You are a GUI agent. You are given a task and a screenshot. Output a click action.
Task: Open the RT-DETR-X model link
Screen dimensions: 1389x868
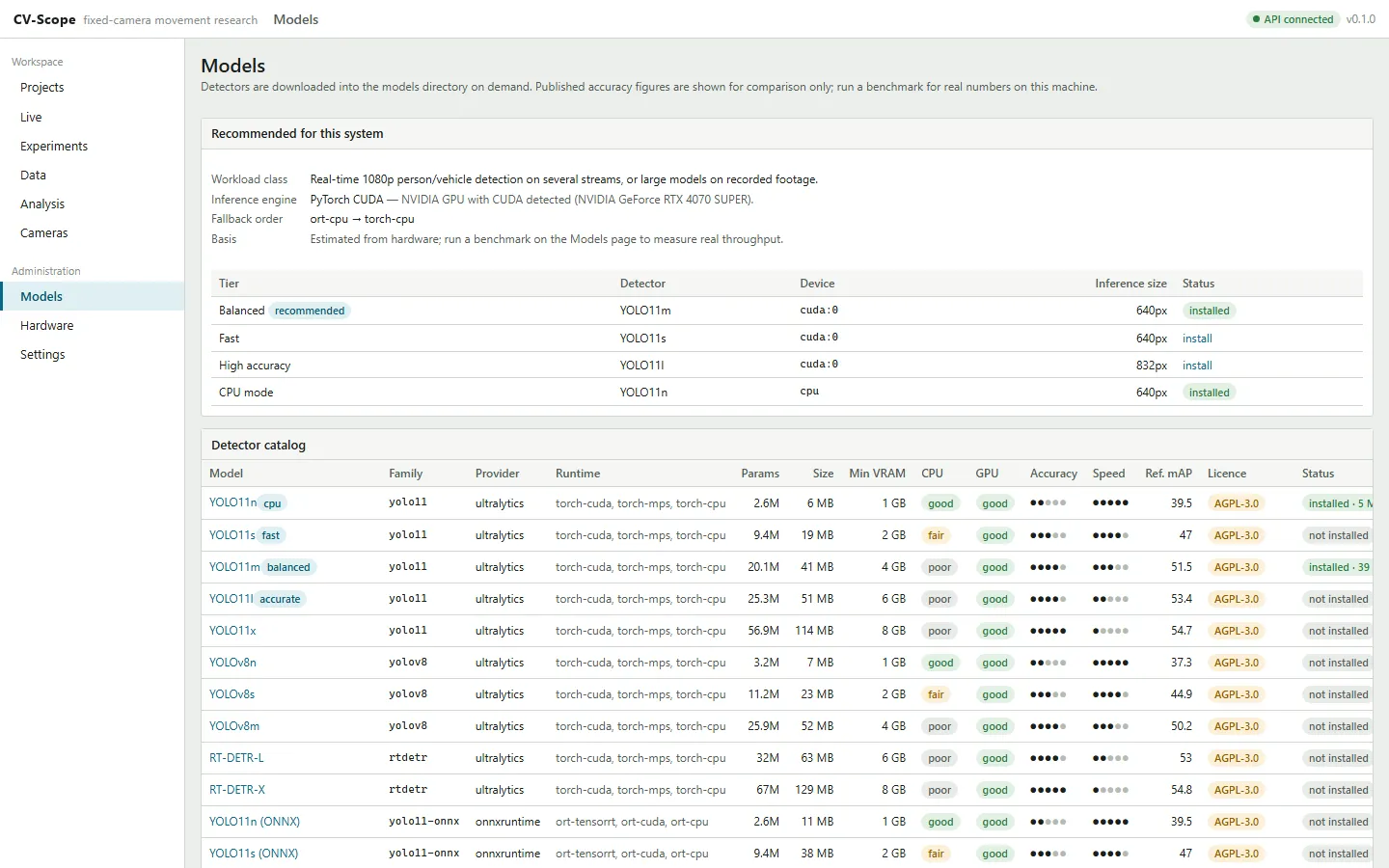(237, 790)
